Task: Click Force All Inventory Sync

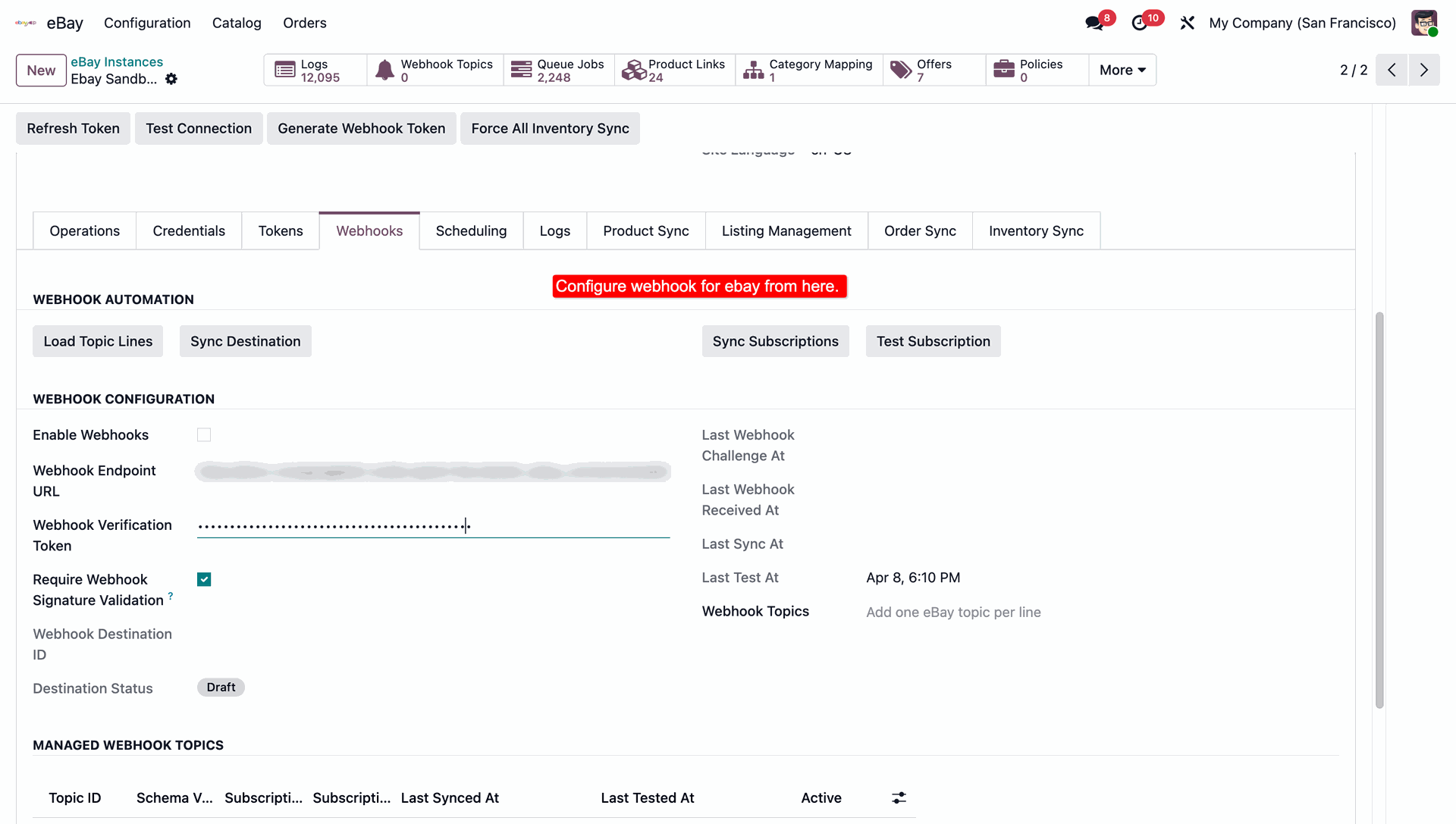Action: 550,128
